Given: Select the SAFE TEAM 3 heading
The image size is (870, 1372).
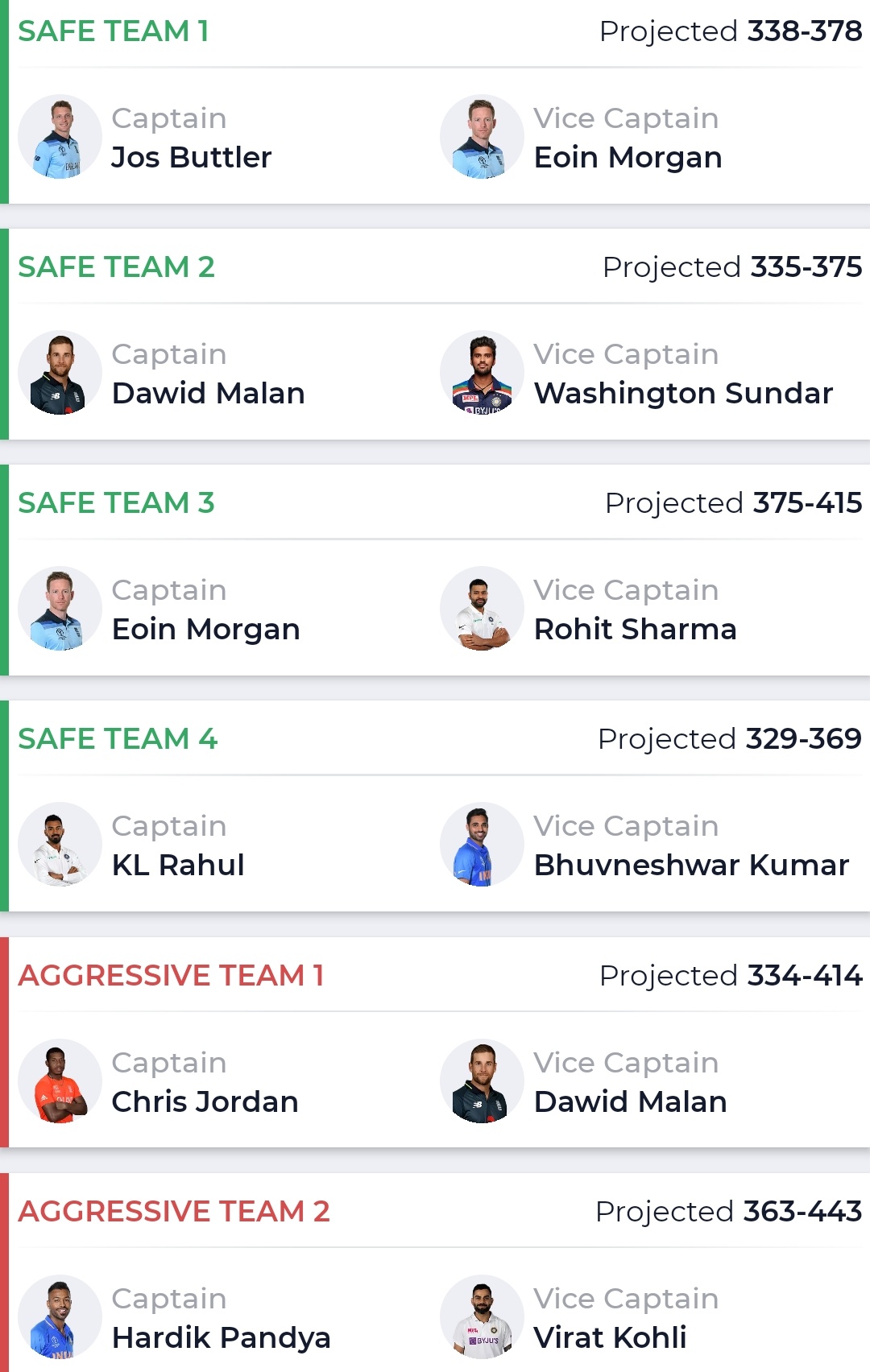Looking at the screenshot, I should 117,503.
